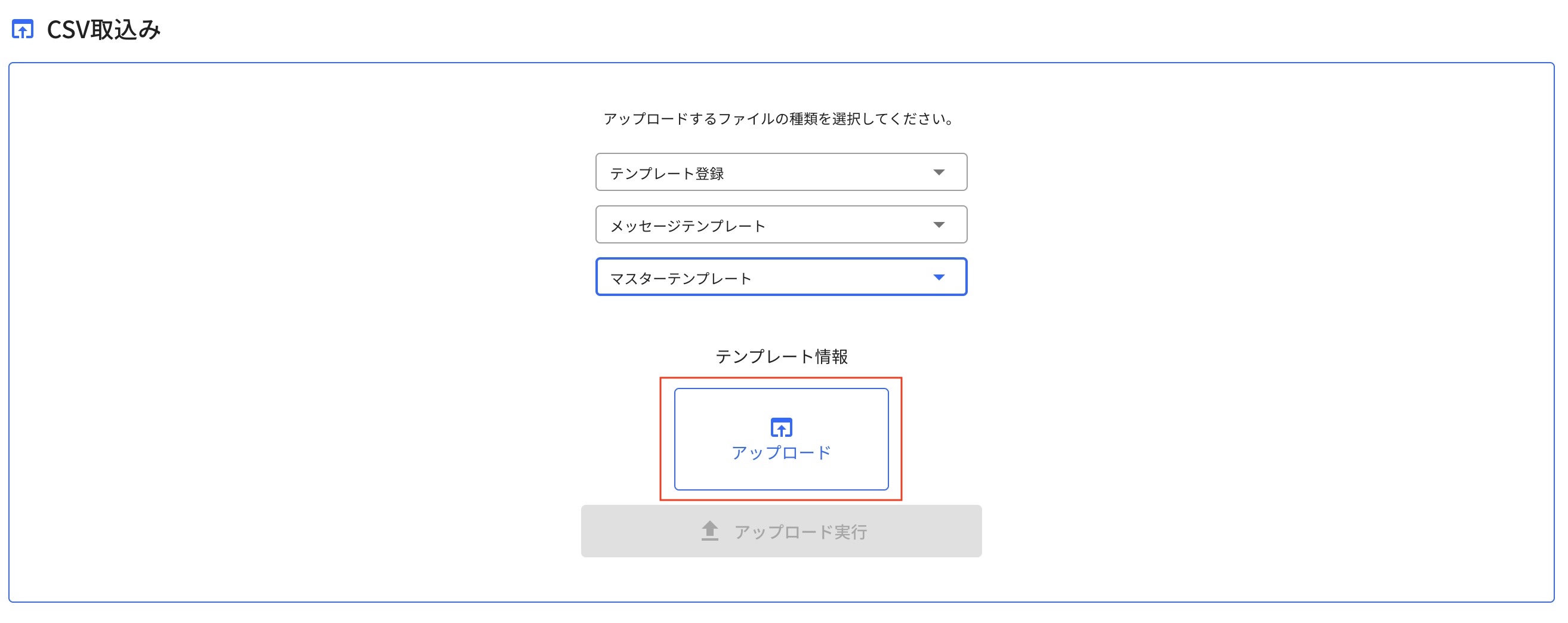Viewport: 1568px width, 623px height.
Task: Click the caret arrow on テンプレート登録 selector
Action: pyautogui.click(x=939, y=172)
